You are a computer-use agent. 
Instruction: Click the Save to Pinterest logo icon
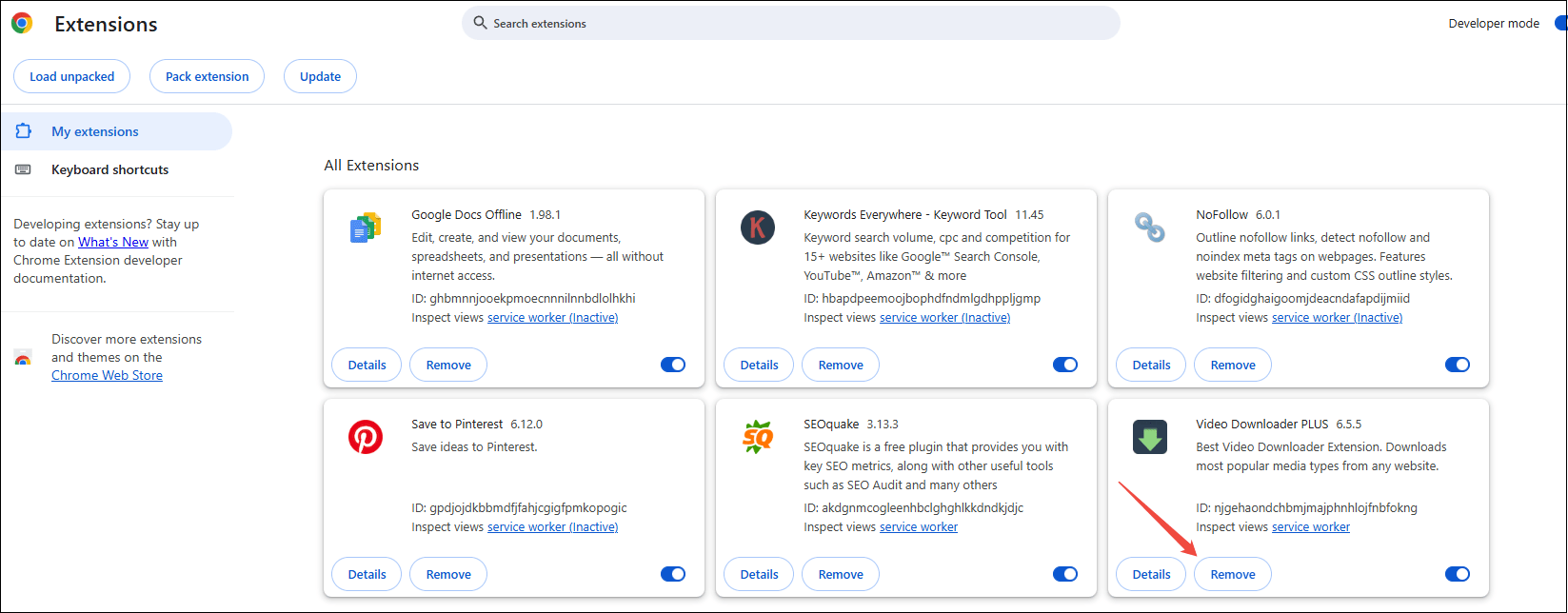click(x=366, y=437)
